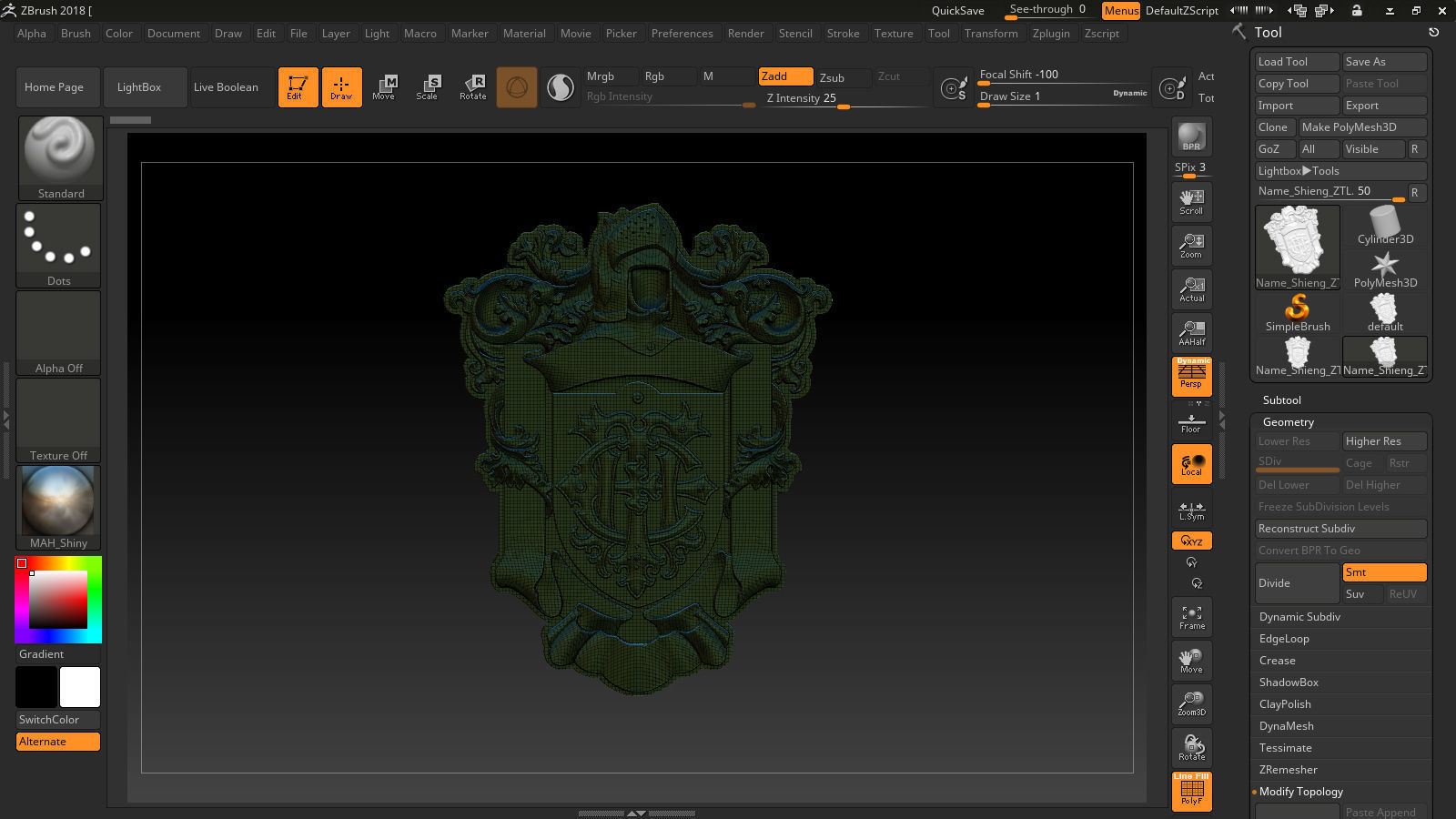Expand the ShadowBox section
The width and height of the screenshot is (1456, 819).
1289,682
